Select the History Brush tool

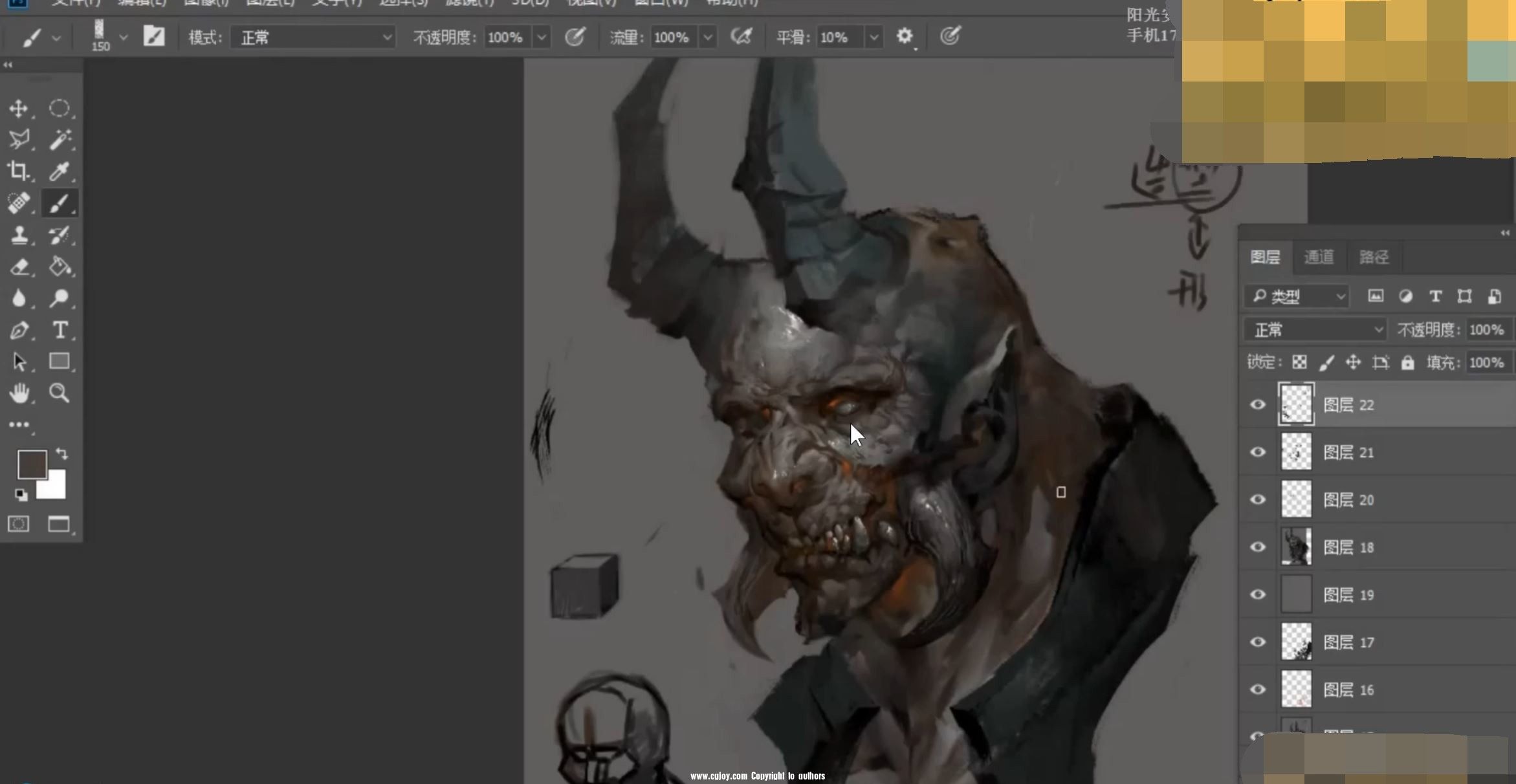pos(60,235)
